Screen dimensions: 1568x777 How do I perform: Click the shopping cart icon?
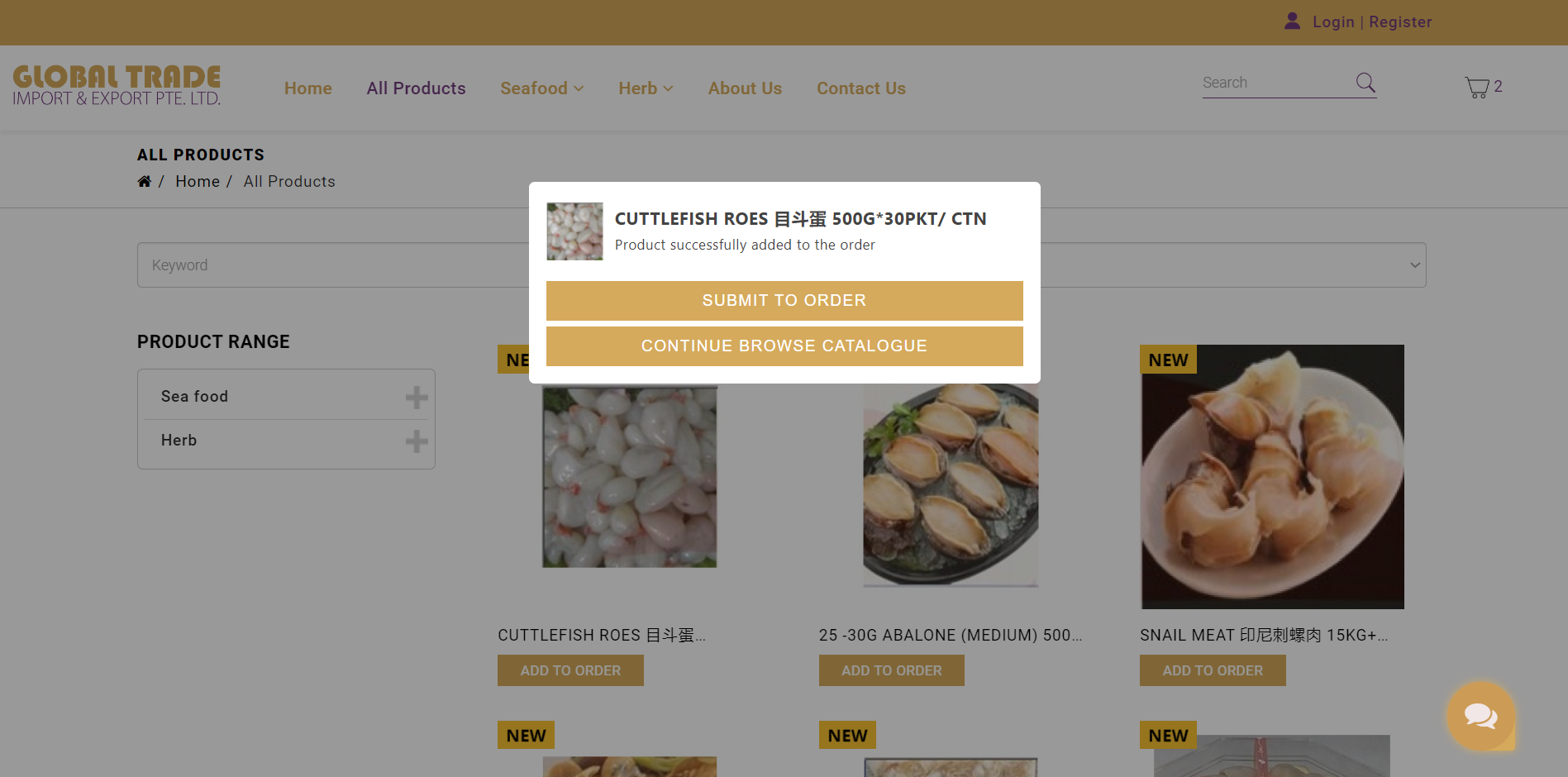pyautogui.click(x=1477, y=87)
